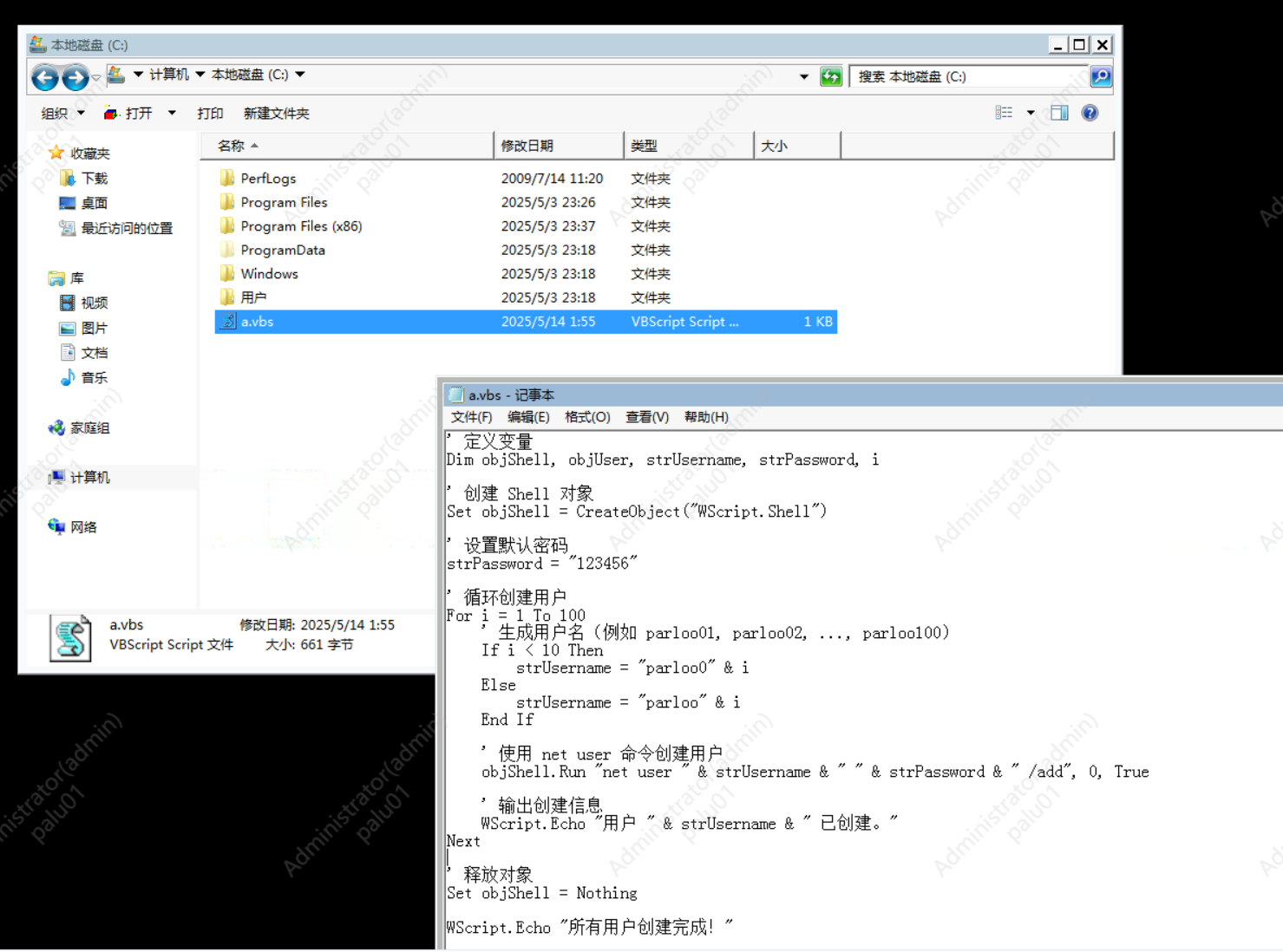Click the Forward navigation arrow button

point(75,78)
